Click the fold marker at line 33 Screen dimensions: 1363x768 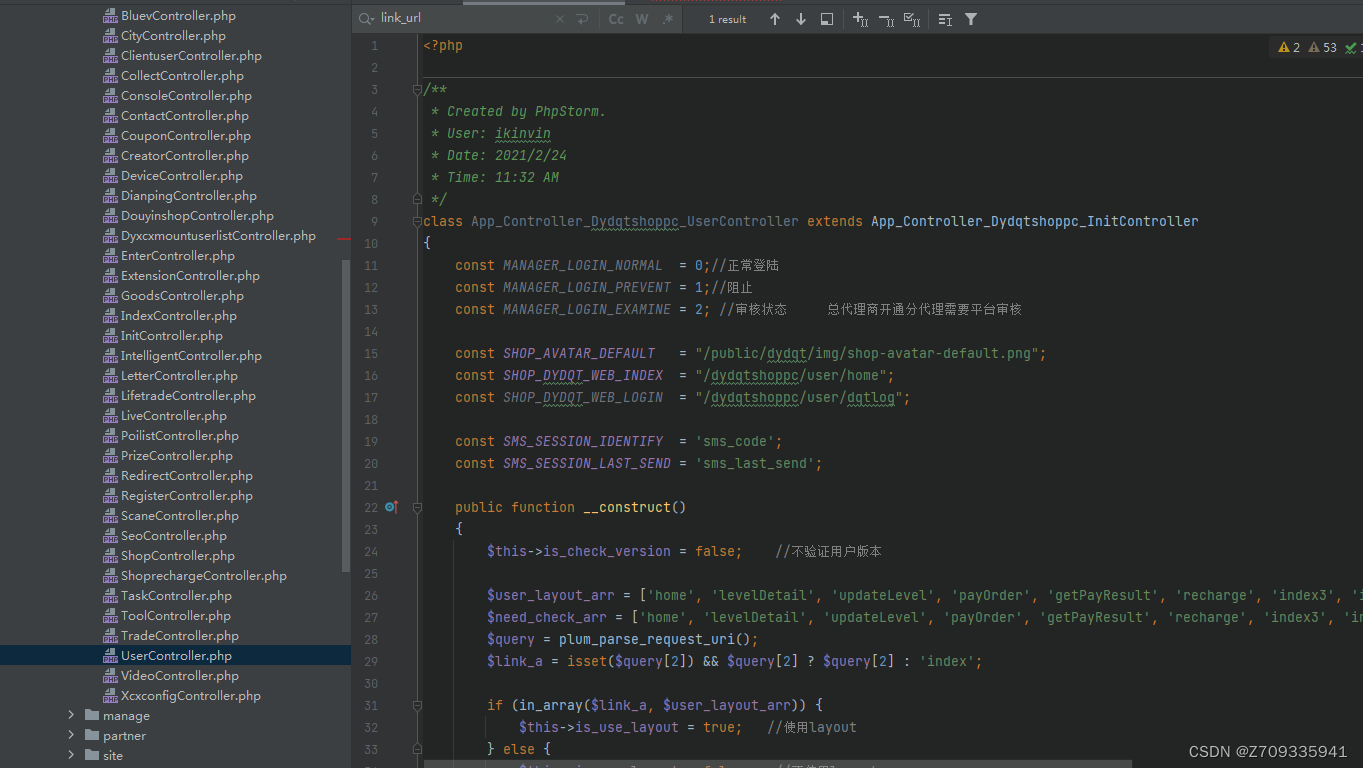pyautogui.click(x=418, y=750)
